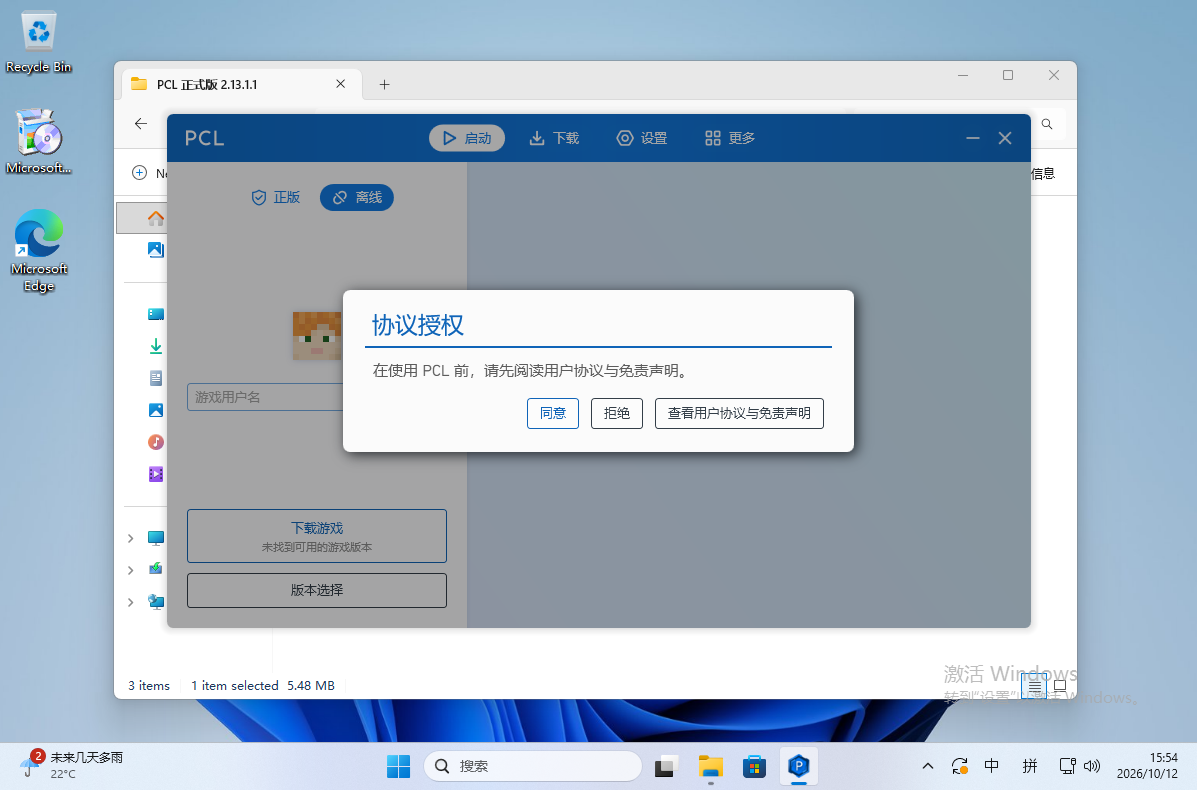This screenshot has width=1197, height=790.
Task: Open the 设置 tab in PCL
Action: pos(642,138)
